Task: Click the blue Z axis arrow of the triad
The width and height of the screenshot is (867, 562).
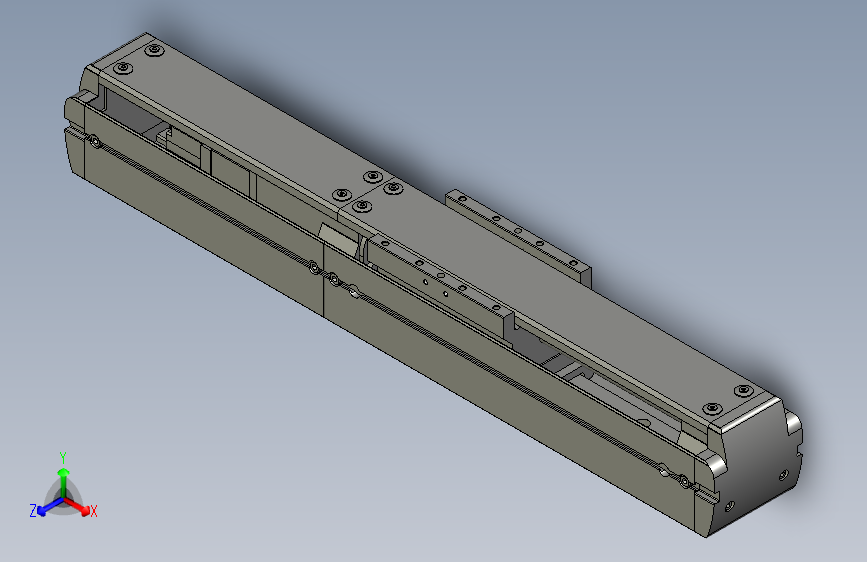Action: click(x=51, y=506)
